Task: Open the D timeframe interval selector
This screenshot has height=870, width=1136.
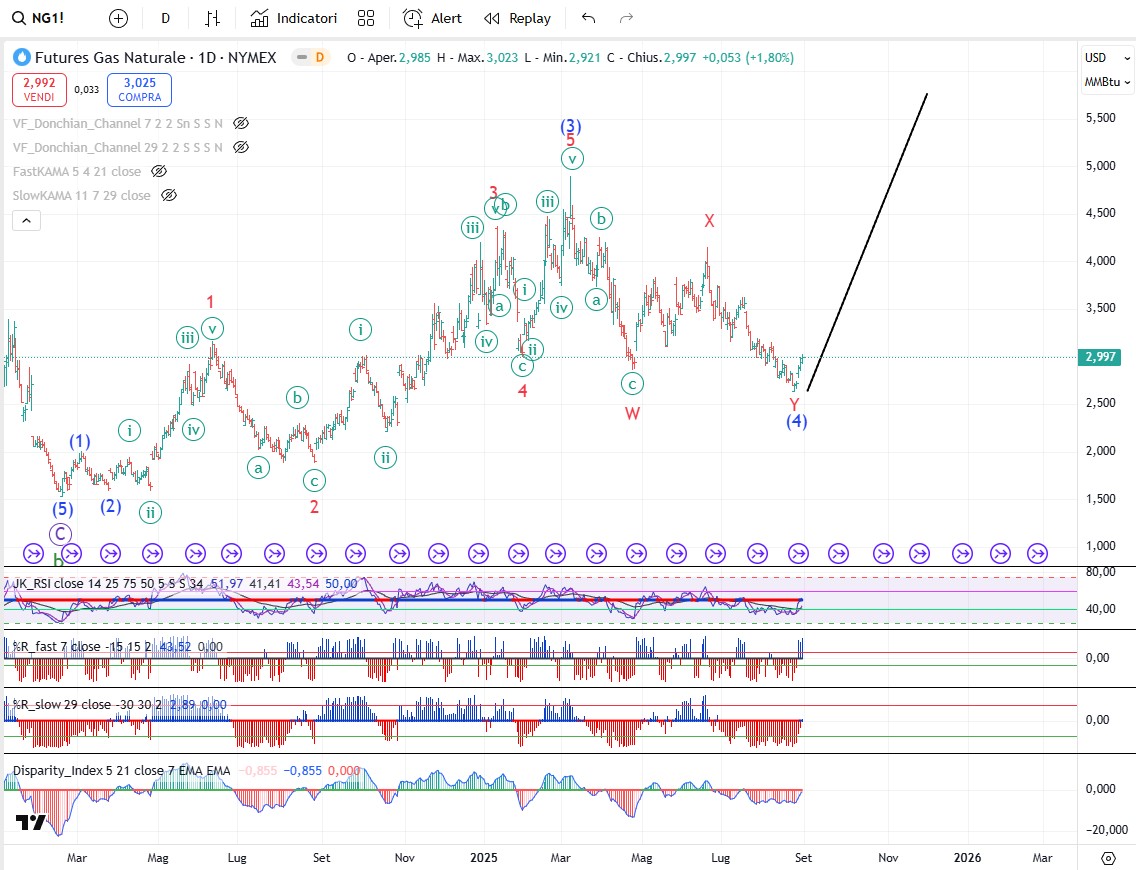Action: [x=165, y=18]
